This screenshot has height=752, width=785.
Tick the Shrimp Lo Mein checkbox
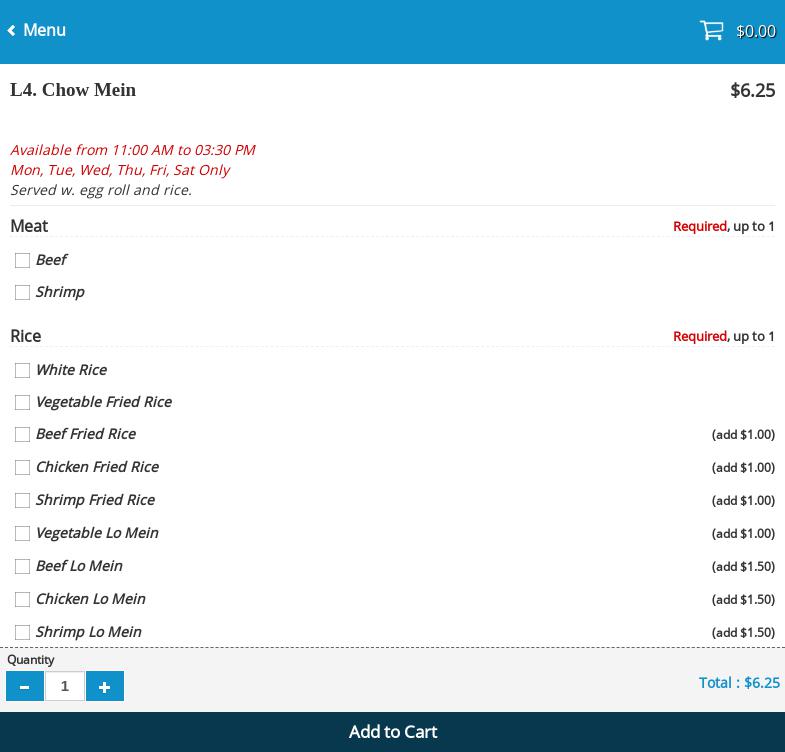tap(22, 632)
